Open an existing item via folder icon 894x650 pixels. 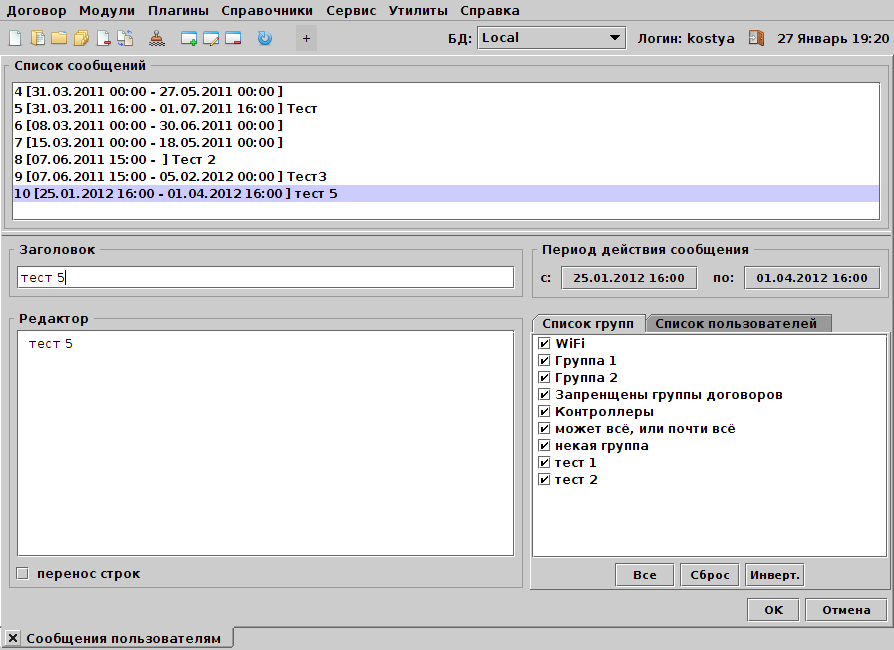tap(60, 38)
